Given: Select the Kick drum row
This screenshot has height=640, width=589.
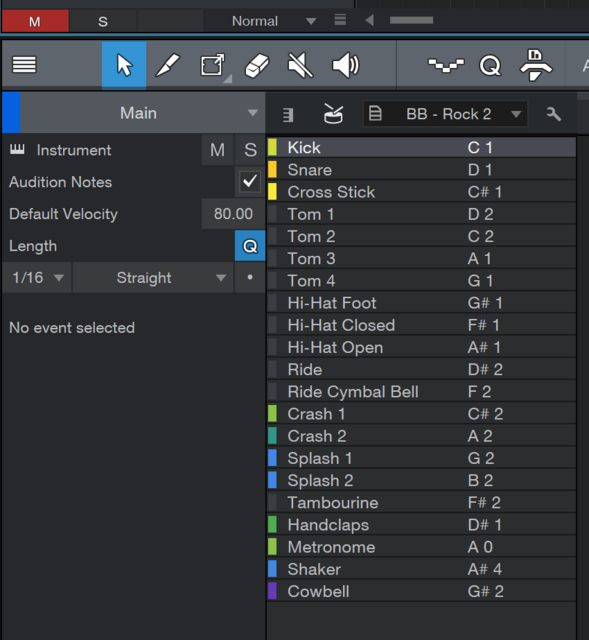Looking at the screenshot, I should pyautogui.click(x=421, y=147).
